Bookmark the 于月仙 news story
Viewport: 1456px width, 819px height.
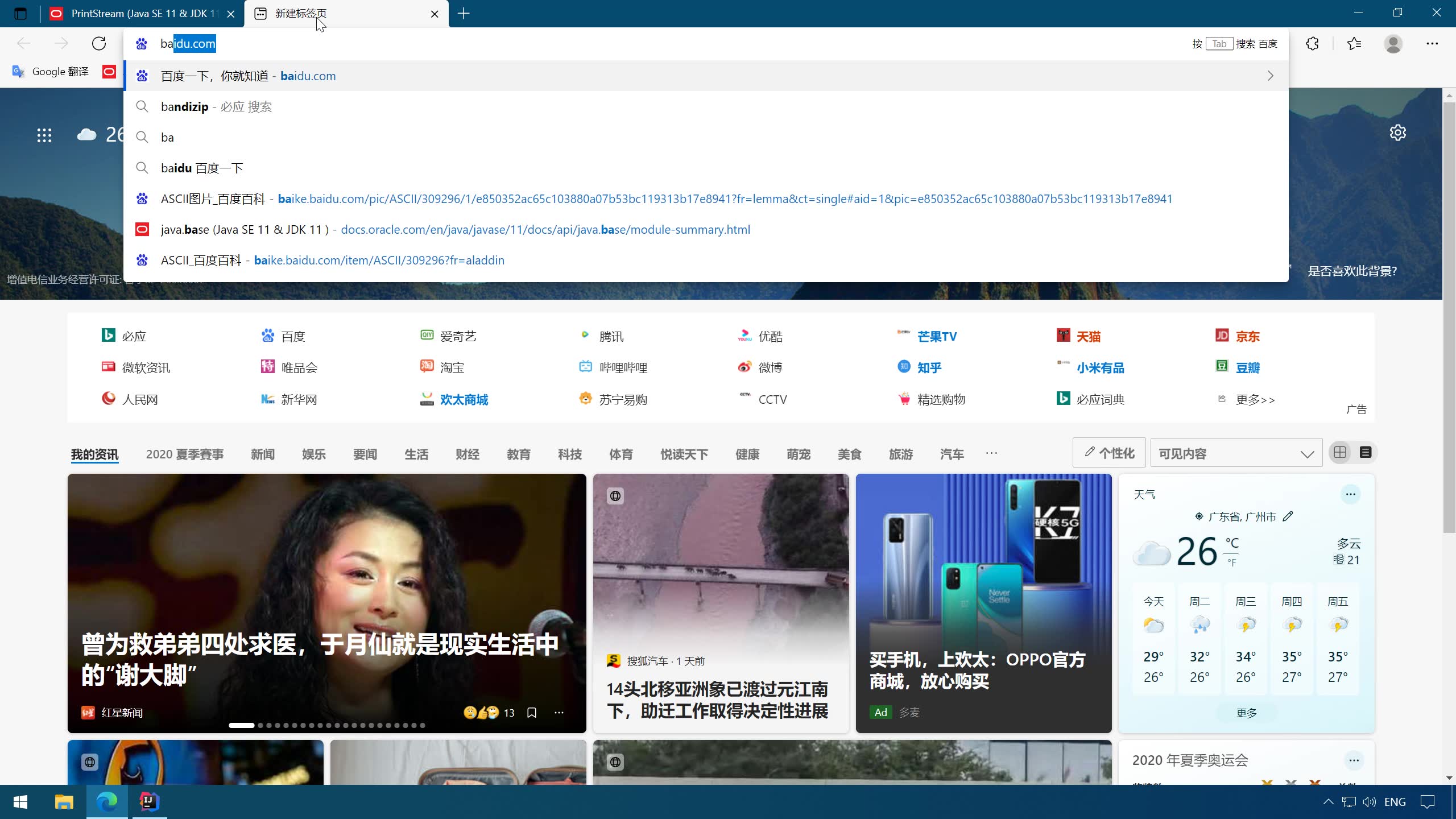tap(532, 713)
